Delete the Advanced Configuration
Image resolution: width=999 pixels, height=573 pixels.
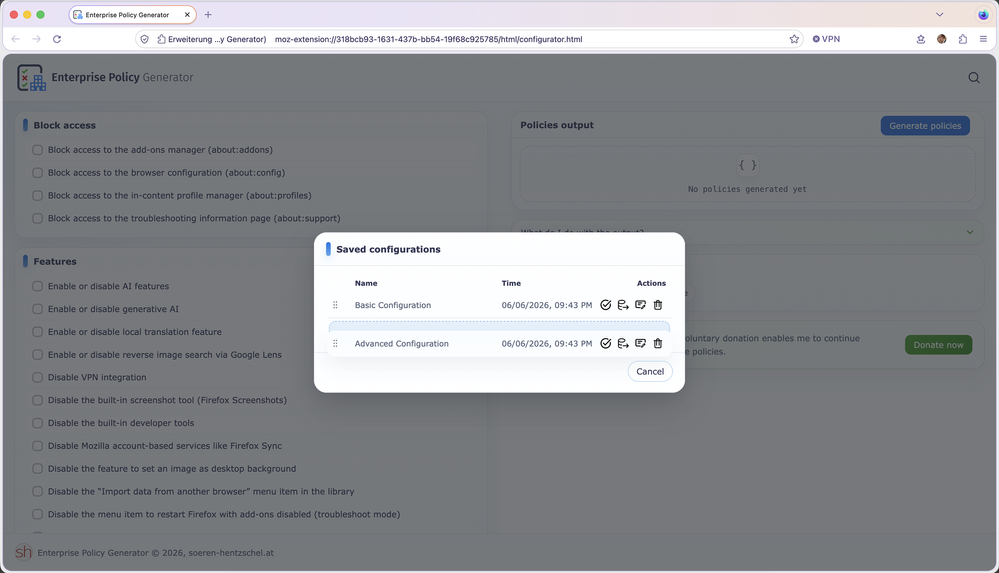coord(658,344)
